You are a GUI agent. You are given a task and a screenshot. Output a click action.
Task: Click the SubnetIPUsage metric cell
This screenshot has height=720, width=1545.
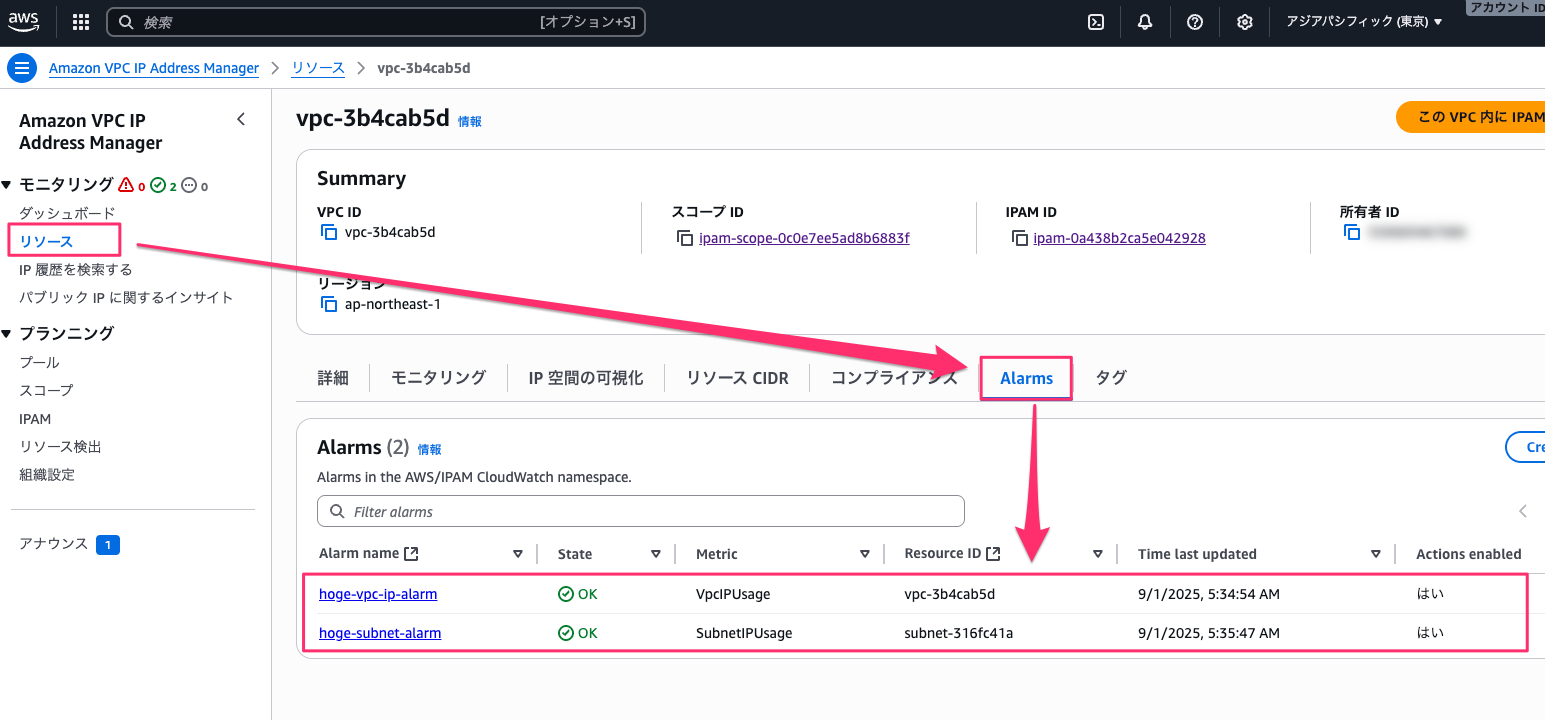coord(744,633)
